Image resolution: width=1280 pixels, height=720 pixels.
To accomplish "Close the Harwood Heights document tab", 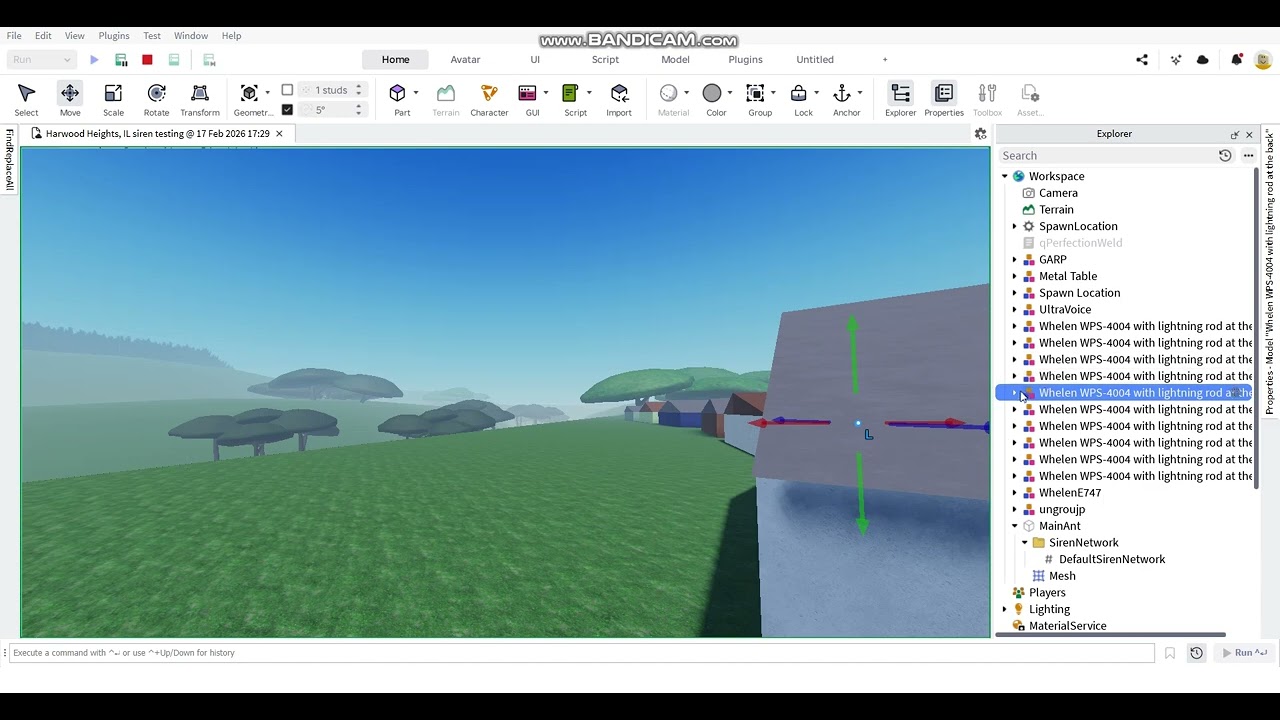I will (279, 134).
